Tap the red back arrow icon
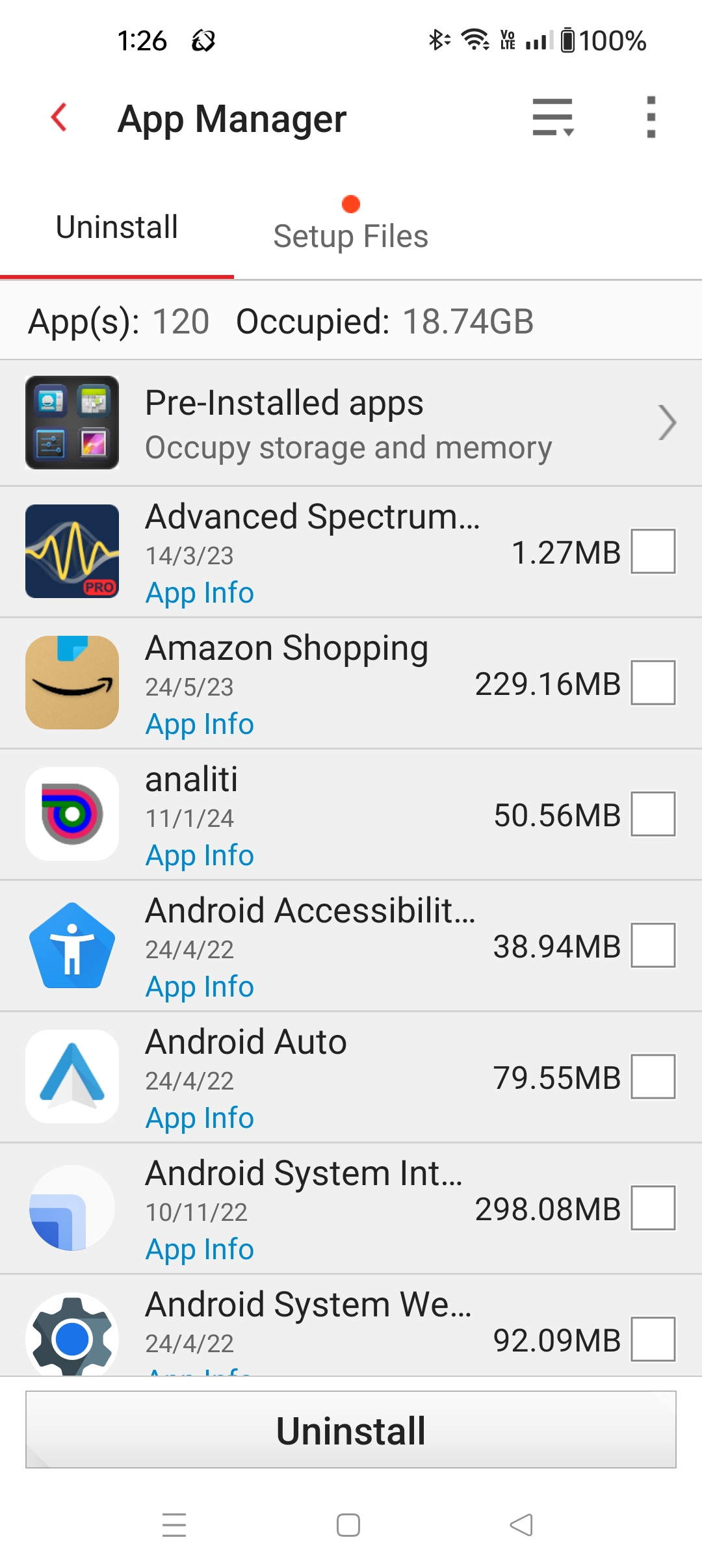This screenshot has width=702, height=1568. pyautogui.click(x=60, y=118)
